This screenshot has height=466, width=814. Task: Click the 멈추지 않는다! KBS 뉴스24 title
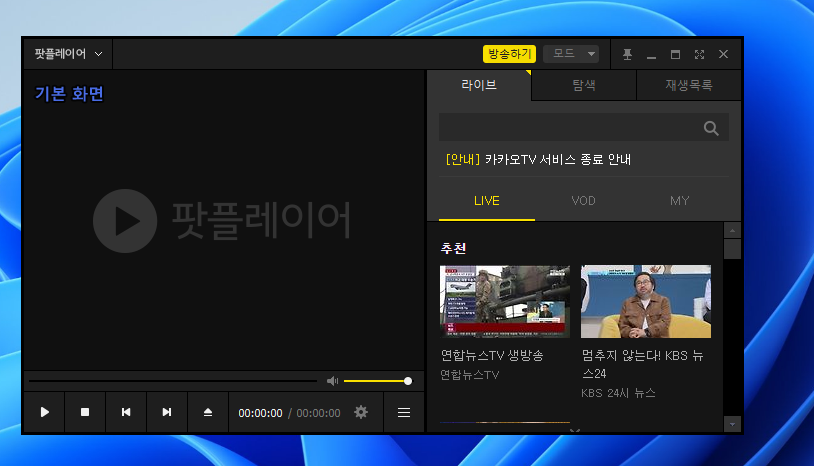[643, 364]
